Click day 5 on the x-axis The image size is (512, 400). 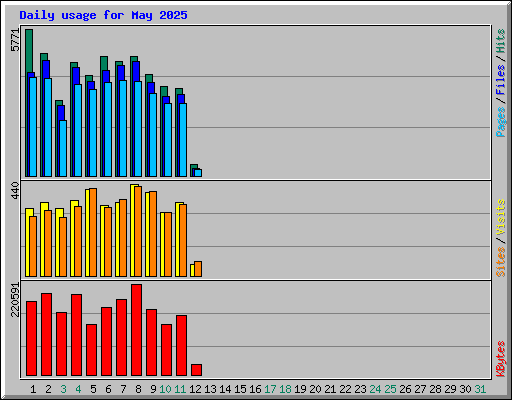tap(93, 389)
